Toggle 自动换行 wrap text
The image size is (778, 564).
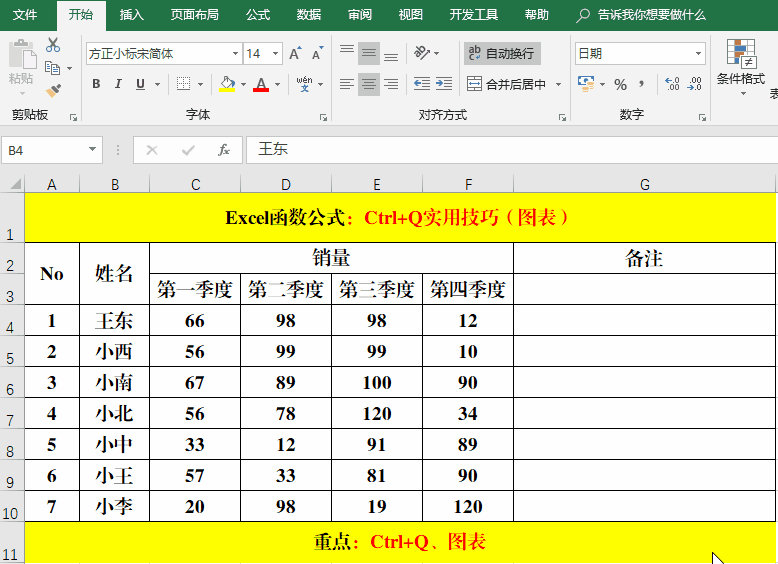click(502, 53)
